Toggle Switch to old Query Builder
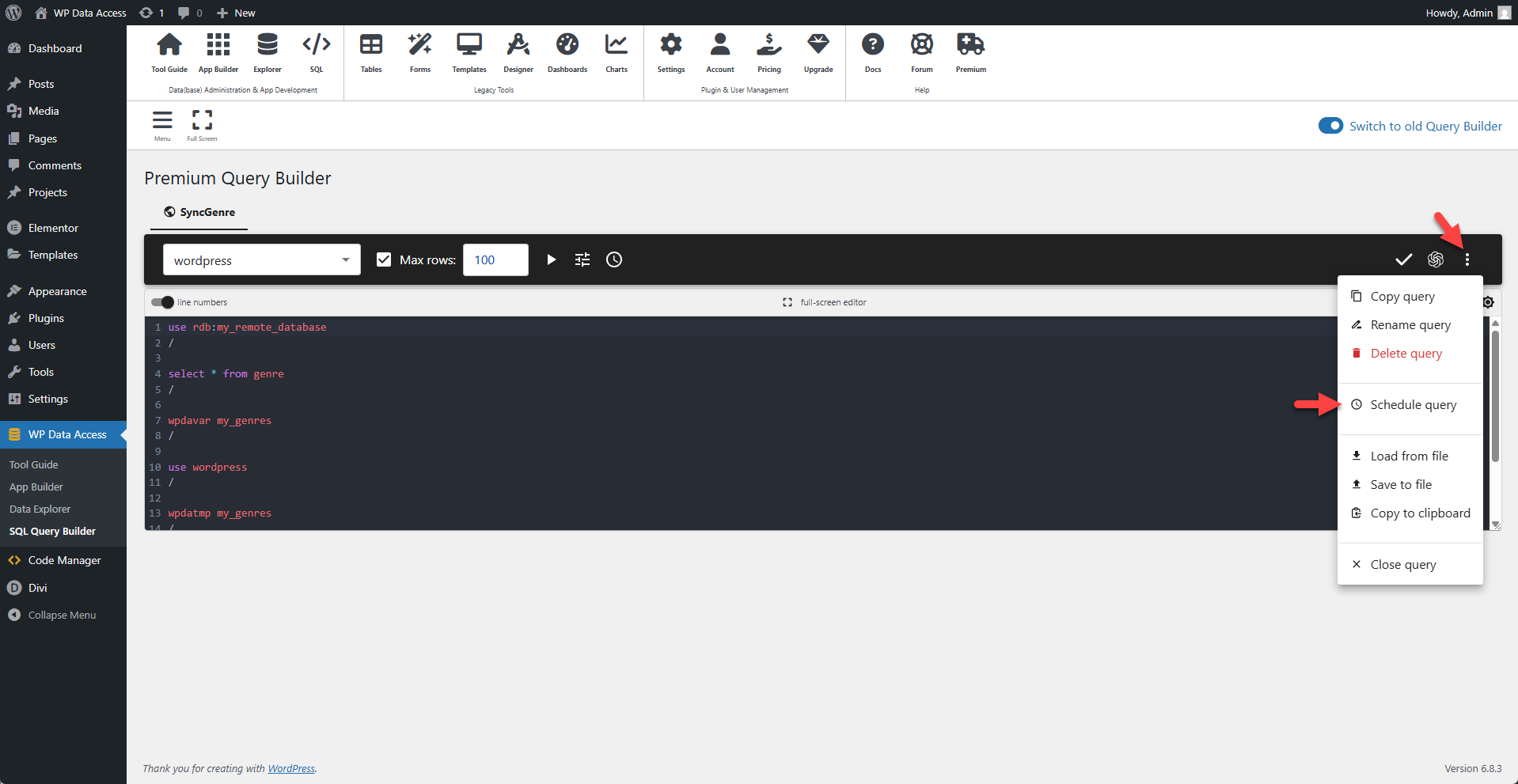Viewport: 1518px width, 784px height. (1330, 126)
